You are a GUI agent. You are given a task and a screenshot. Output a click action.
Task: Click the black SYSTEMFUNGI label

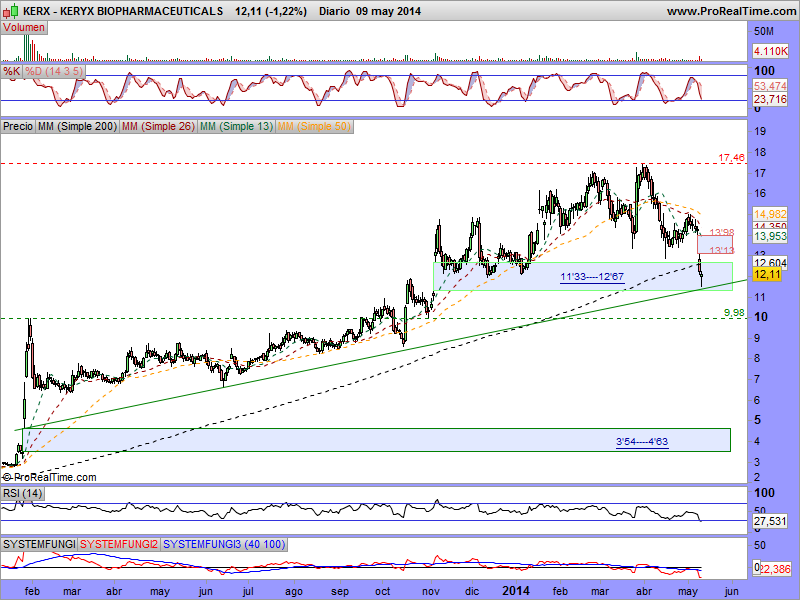39,544
